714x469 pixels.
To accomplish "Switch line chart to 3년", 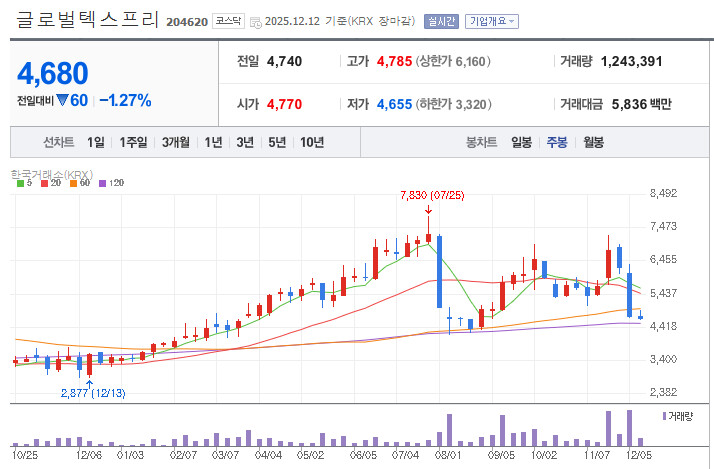I will (x=245, y=143).
